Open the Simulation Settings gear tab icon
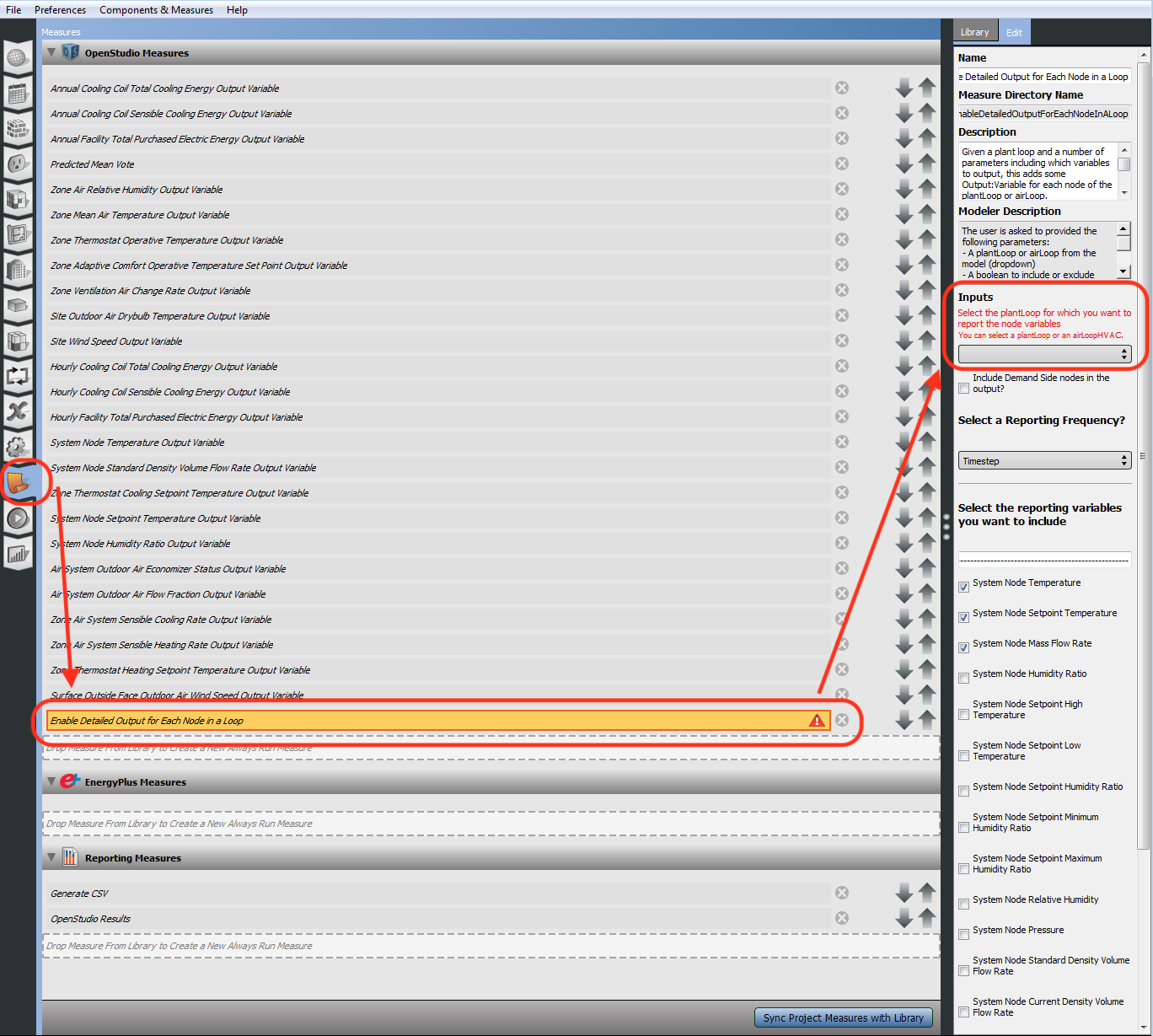Screen dimensions: 1153x1036 point(18,447)
